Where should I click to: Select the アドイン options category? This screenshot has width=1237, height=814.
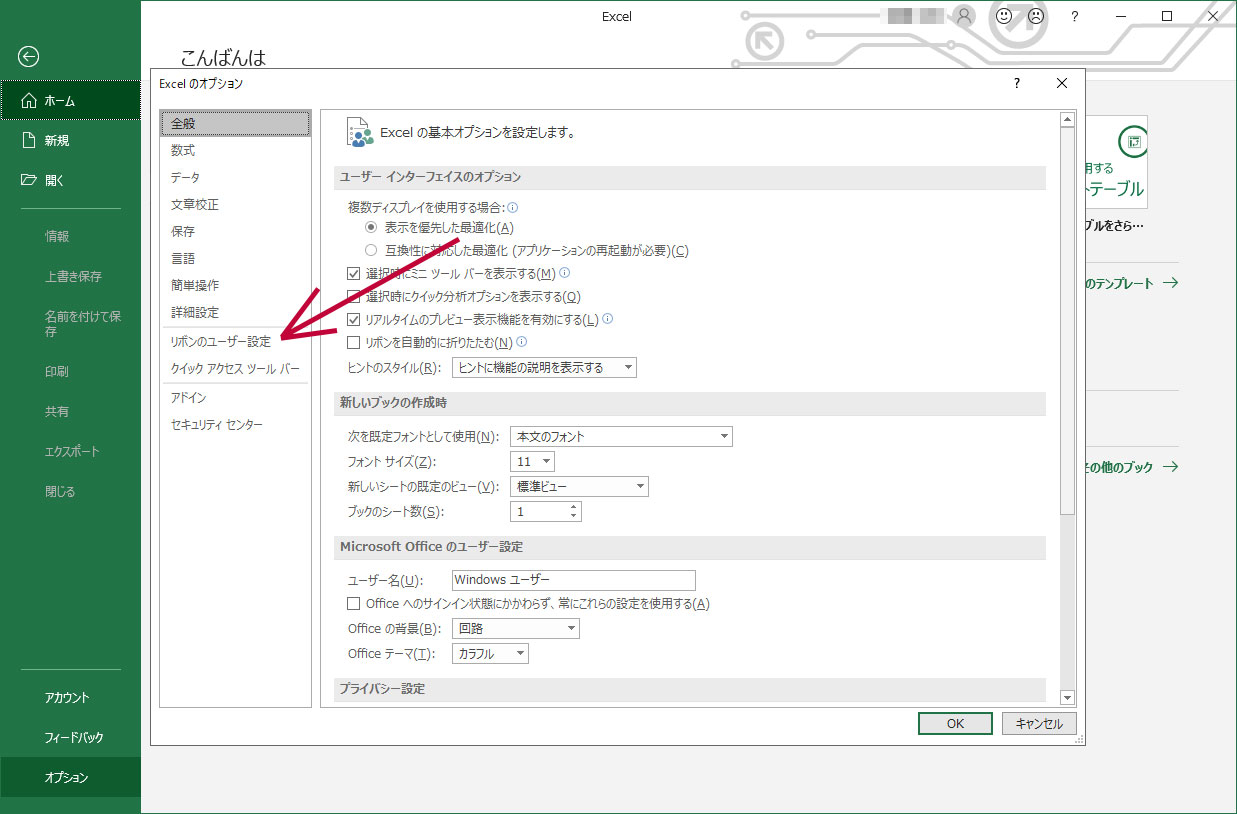coord(235,398)
